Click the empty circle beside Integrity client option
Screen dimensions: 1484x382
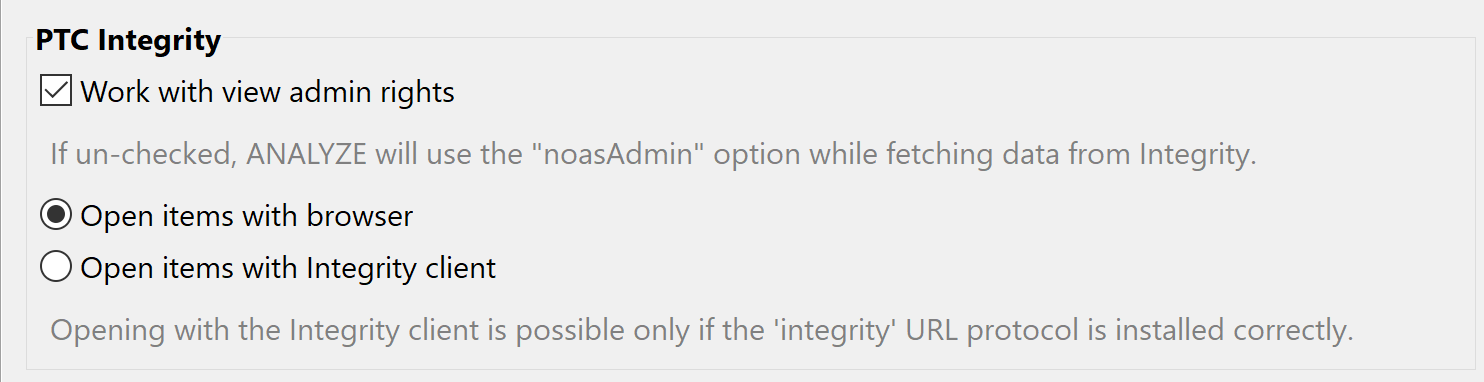[55, 267]
